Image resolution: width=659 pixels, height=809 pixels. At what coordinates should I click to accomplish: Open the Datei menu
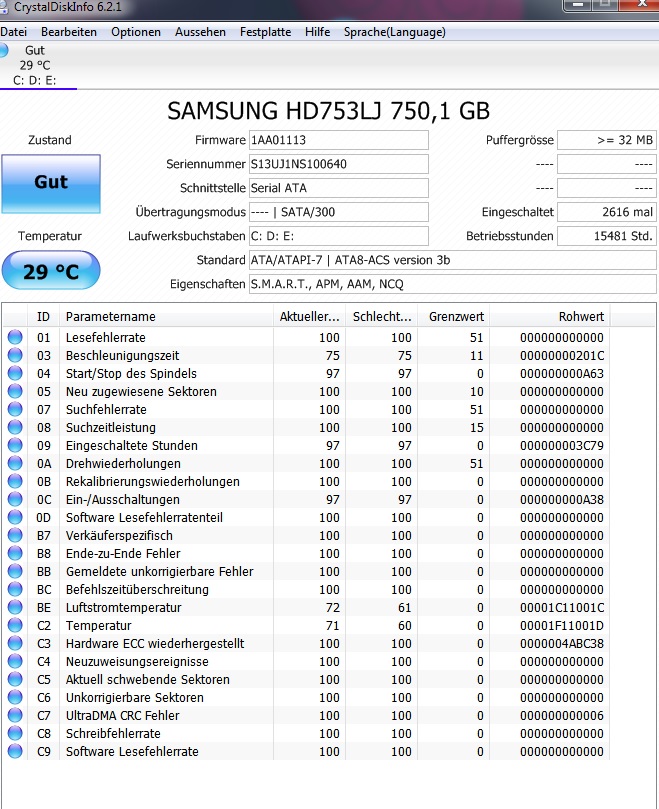click(13, 32)
